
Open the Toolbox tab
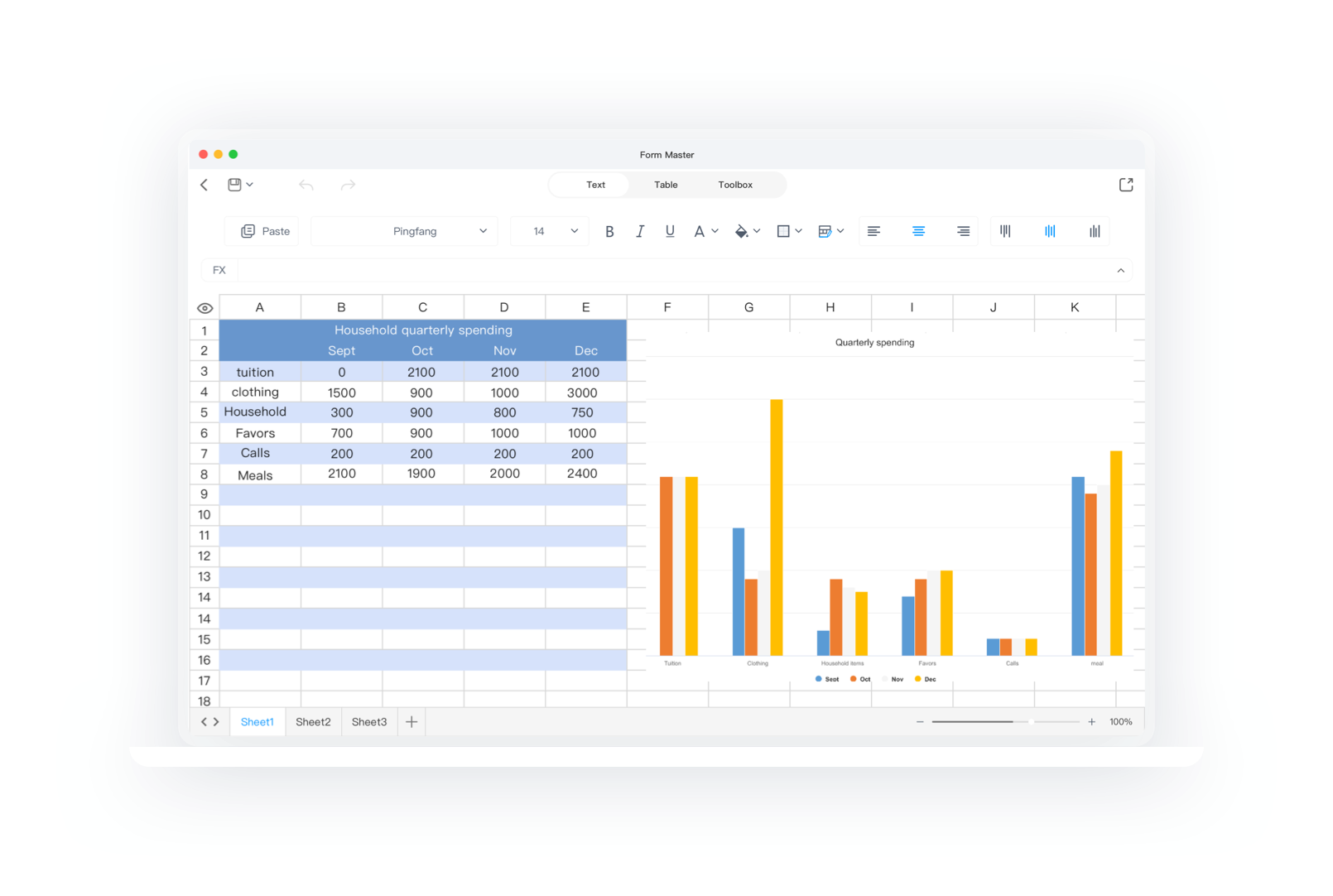tap(735, 185)
